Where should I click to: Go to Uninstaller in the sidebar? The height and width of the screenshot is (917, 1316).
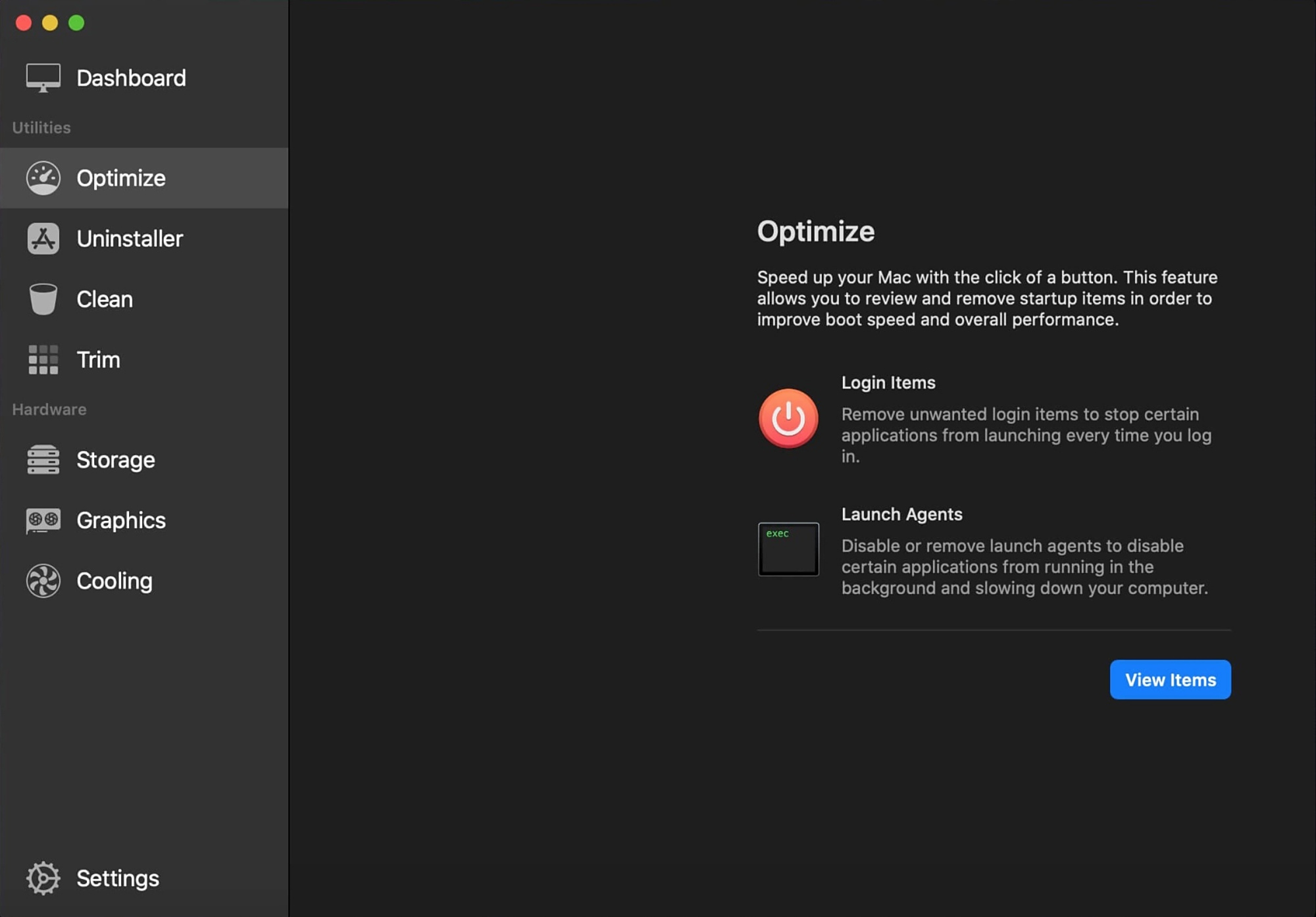tap(144, 239)
